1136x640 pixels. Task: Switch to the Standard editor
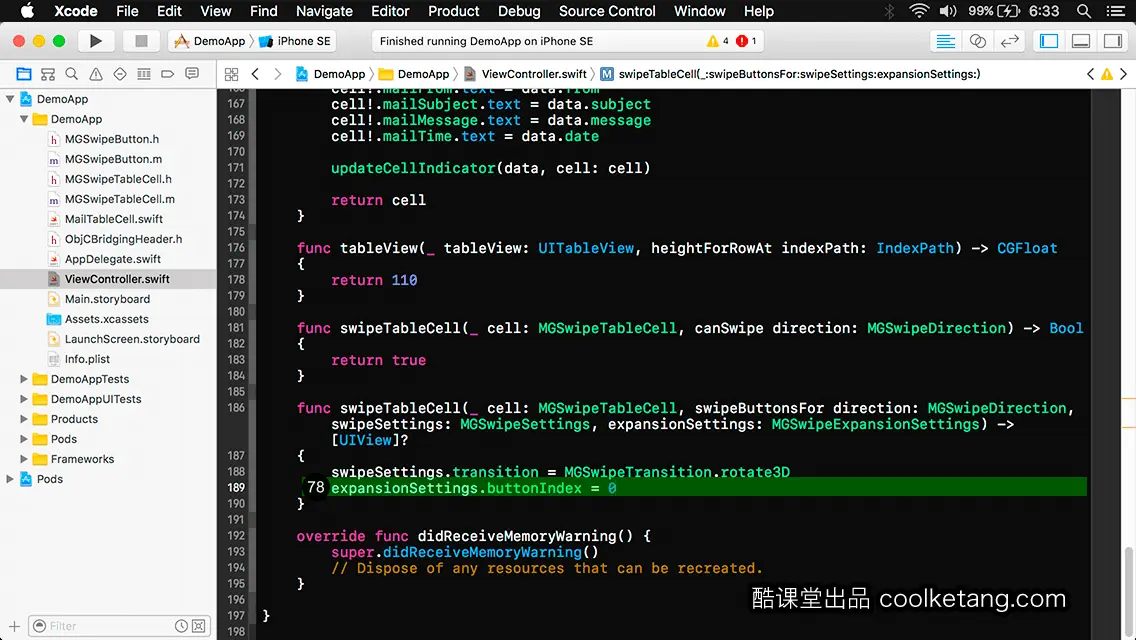945,41
